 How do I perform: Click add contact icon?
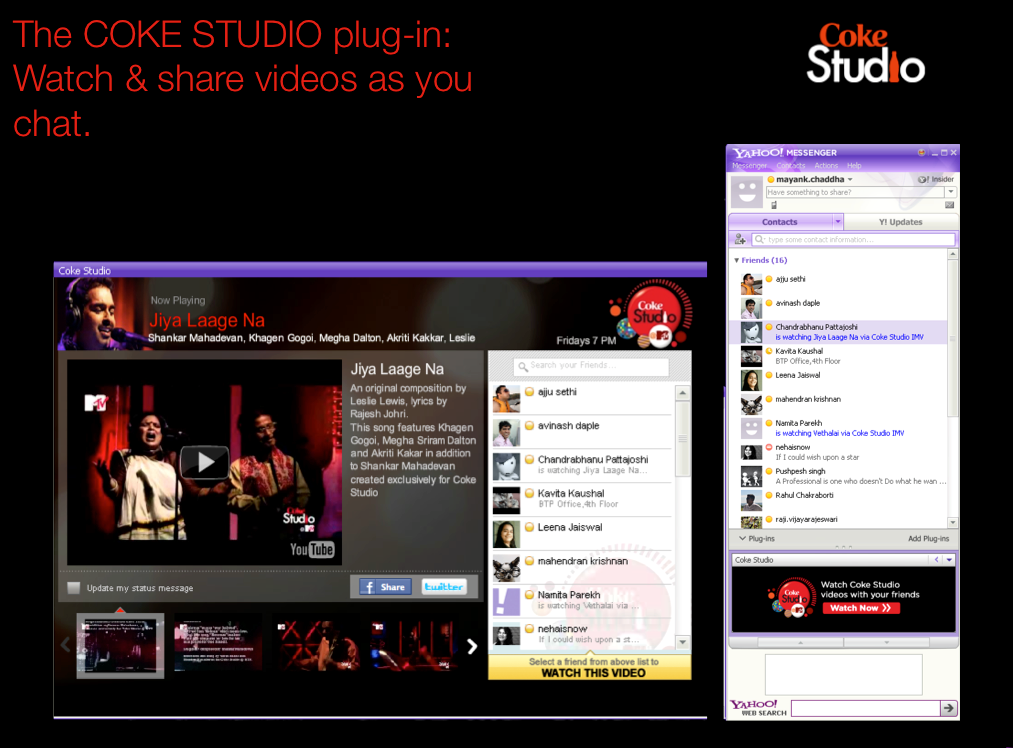[x=740, y=240]
